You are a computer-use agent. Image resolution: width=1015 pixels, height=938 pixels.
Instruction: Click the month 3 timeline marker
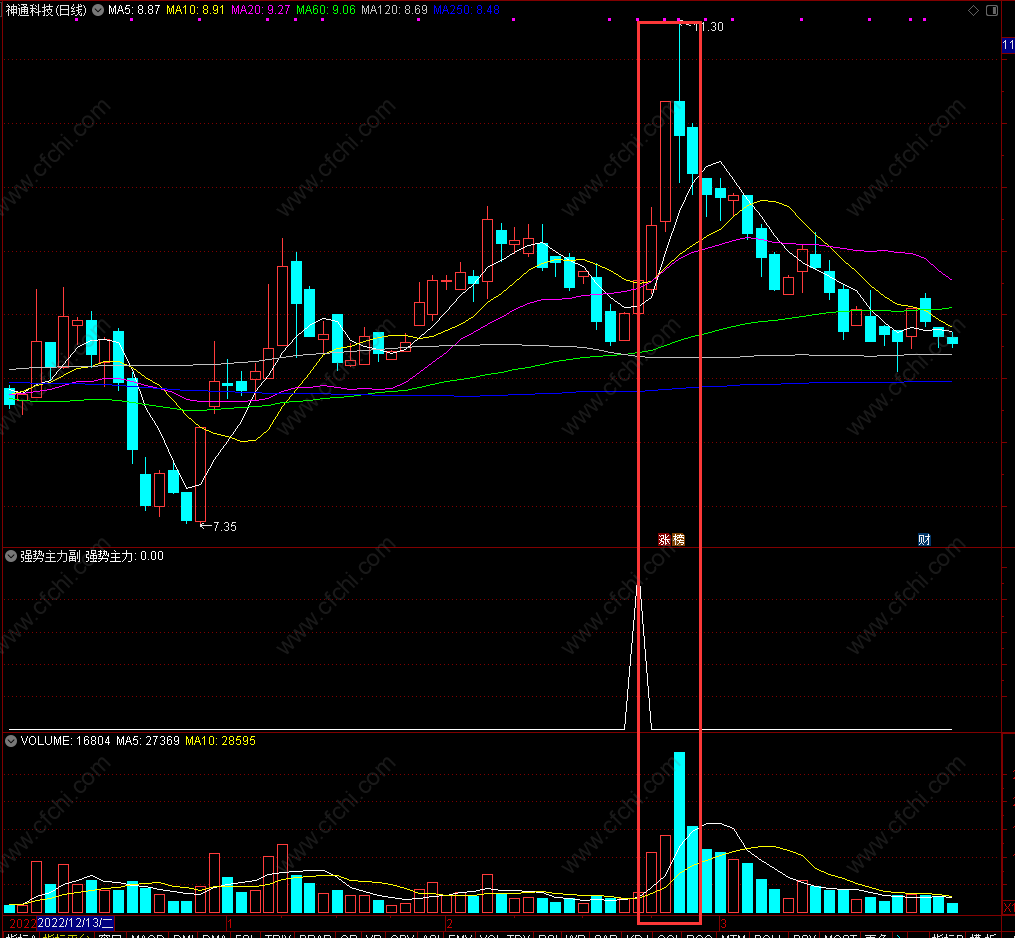(x=723, y=924)
